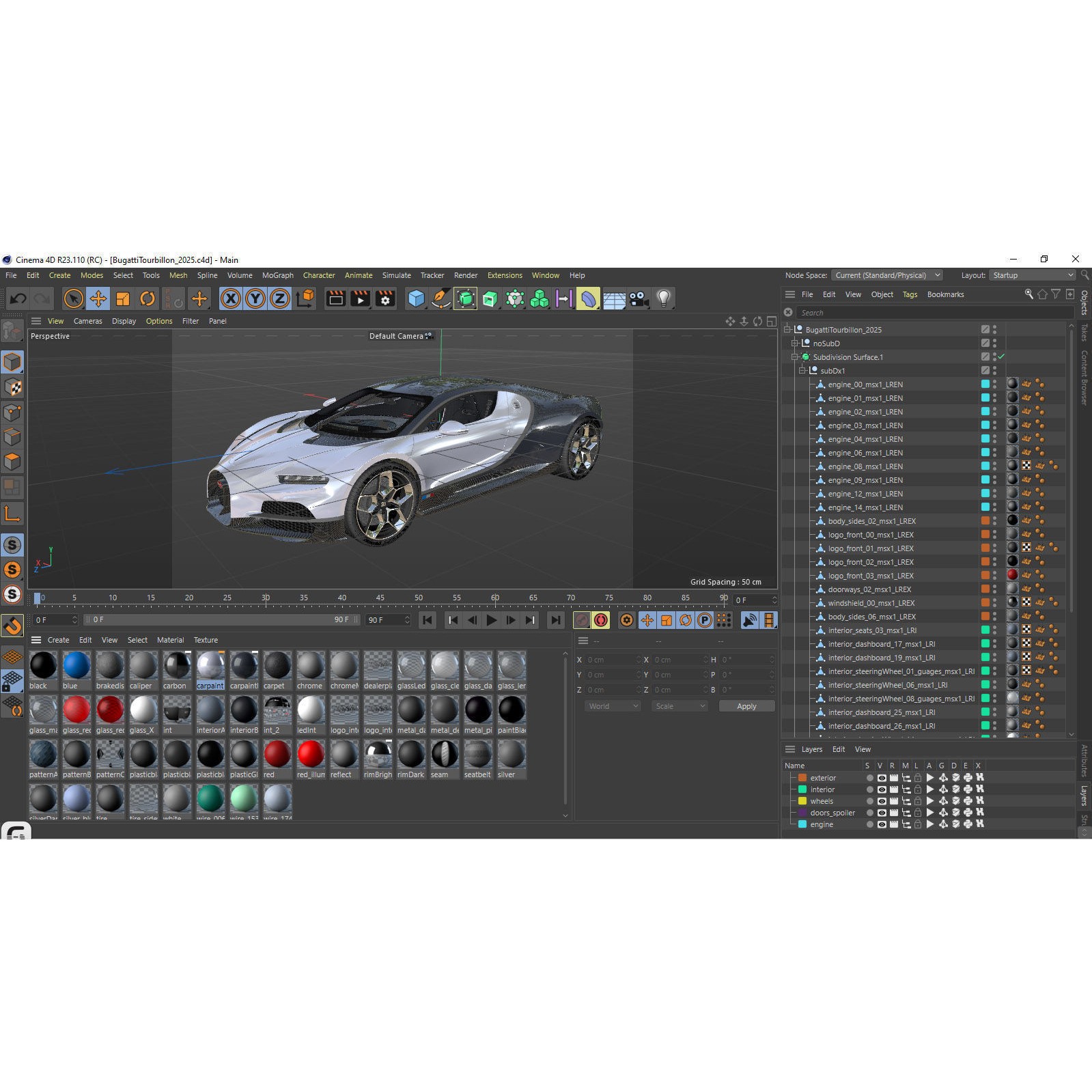
Task: Toggle solo for engine layer
Action: coord(869,824)
